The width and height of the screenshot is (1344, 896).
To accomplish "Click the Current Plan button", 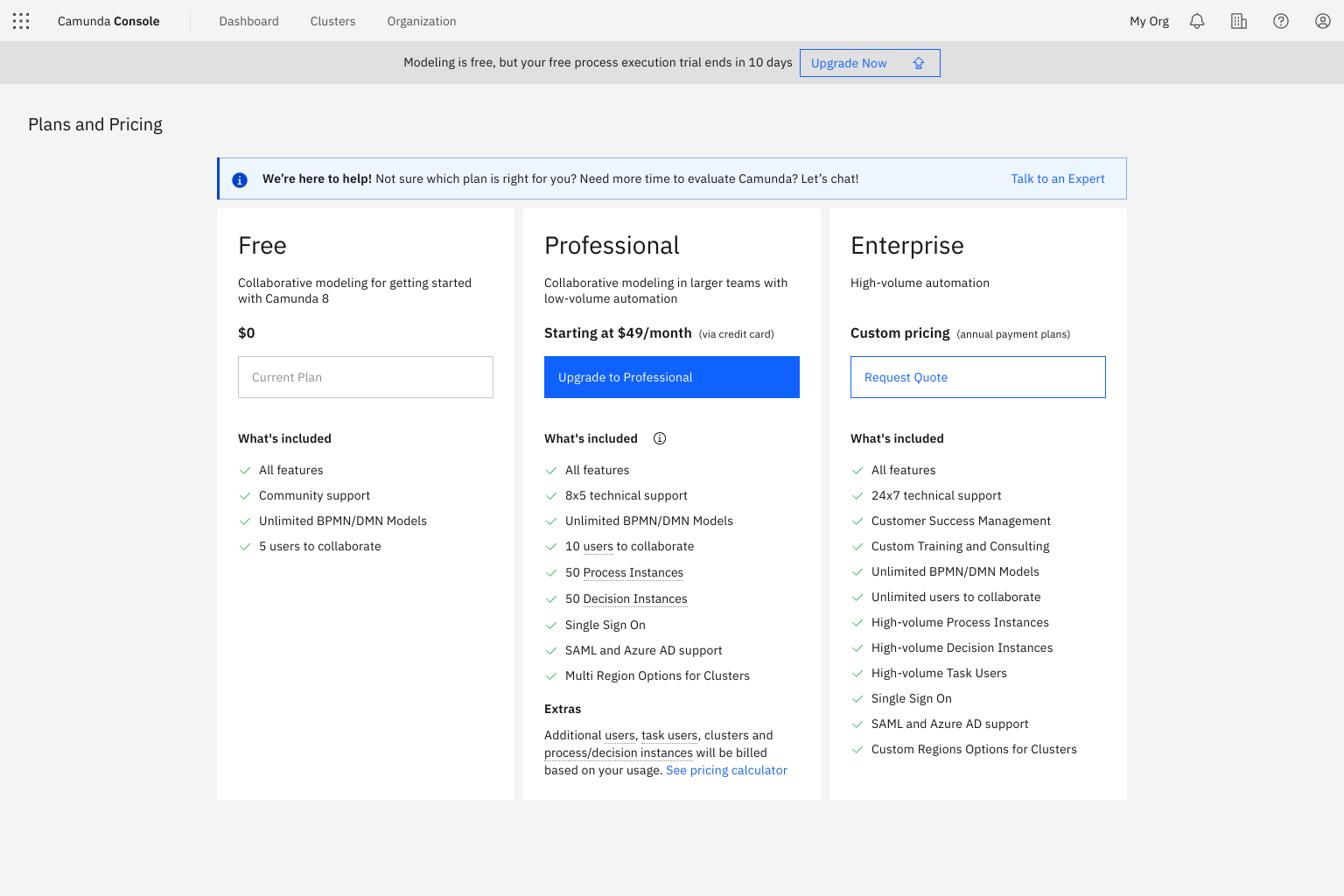I will tap(366, 377).
